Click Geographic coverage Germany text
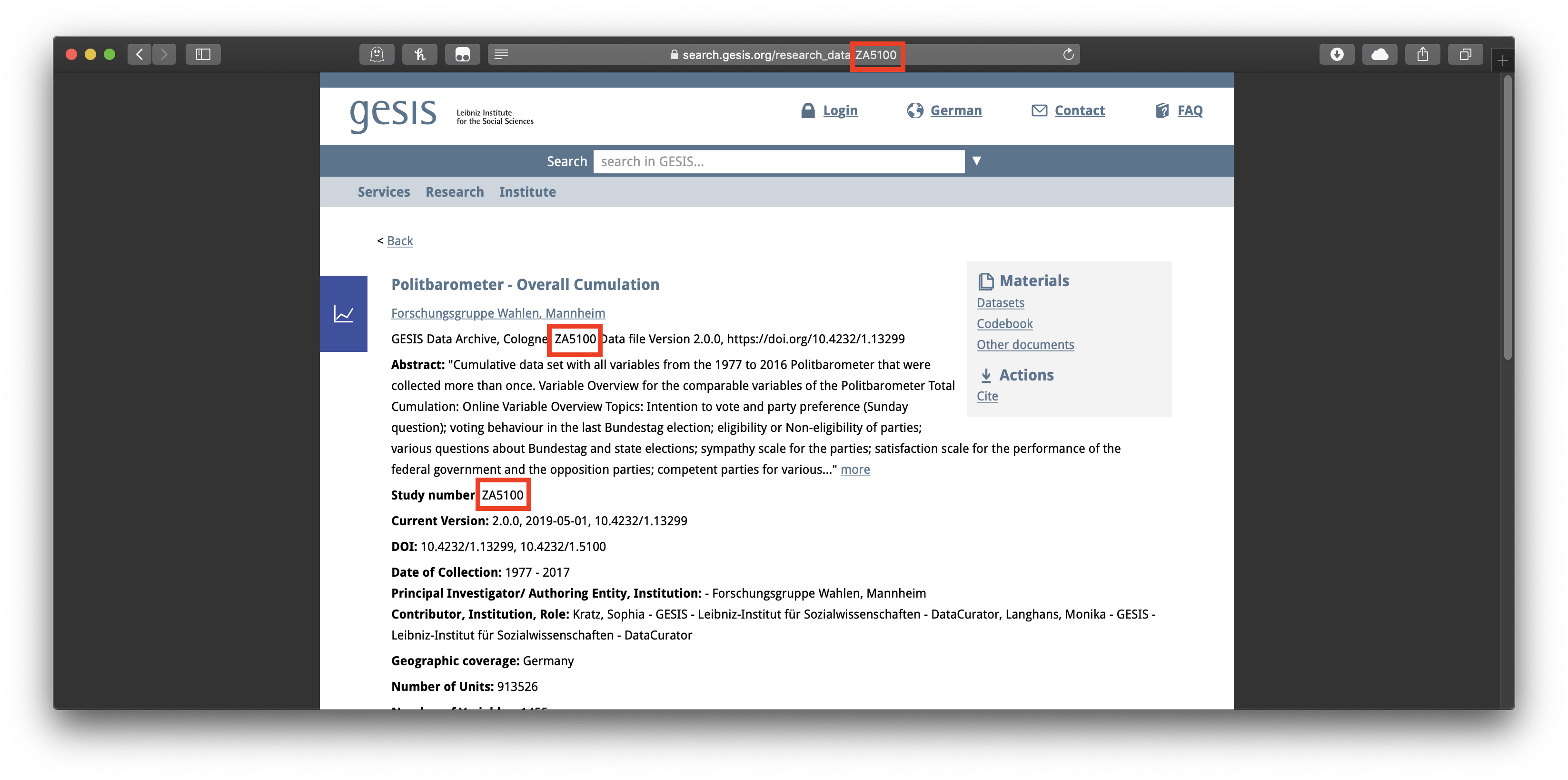Viewport: 1568px width, 780px height. [482, 660]
